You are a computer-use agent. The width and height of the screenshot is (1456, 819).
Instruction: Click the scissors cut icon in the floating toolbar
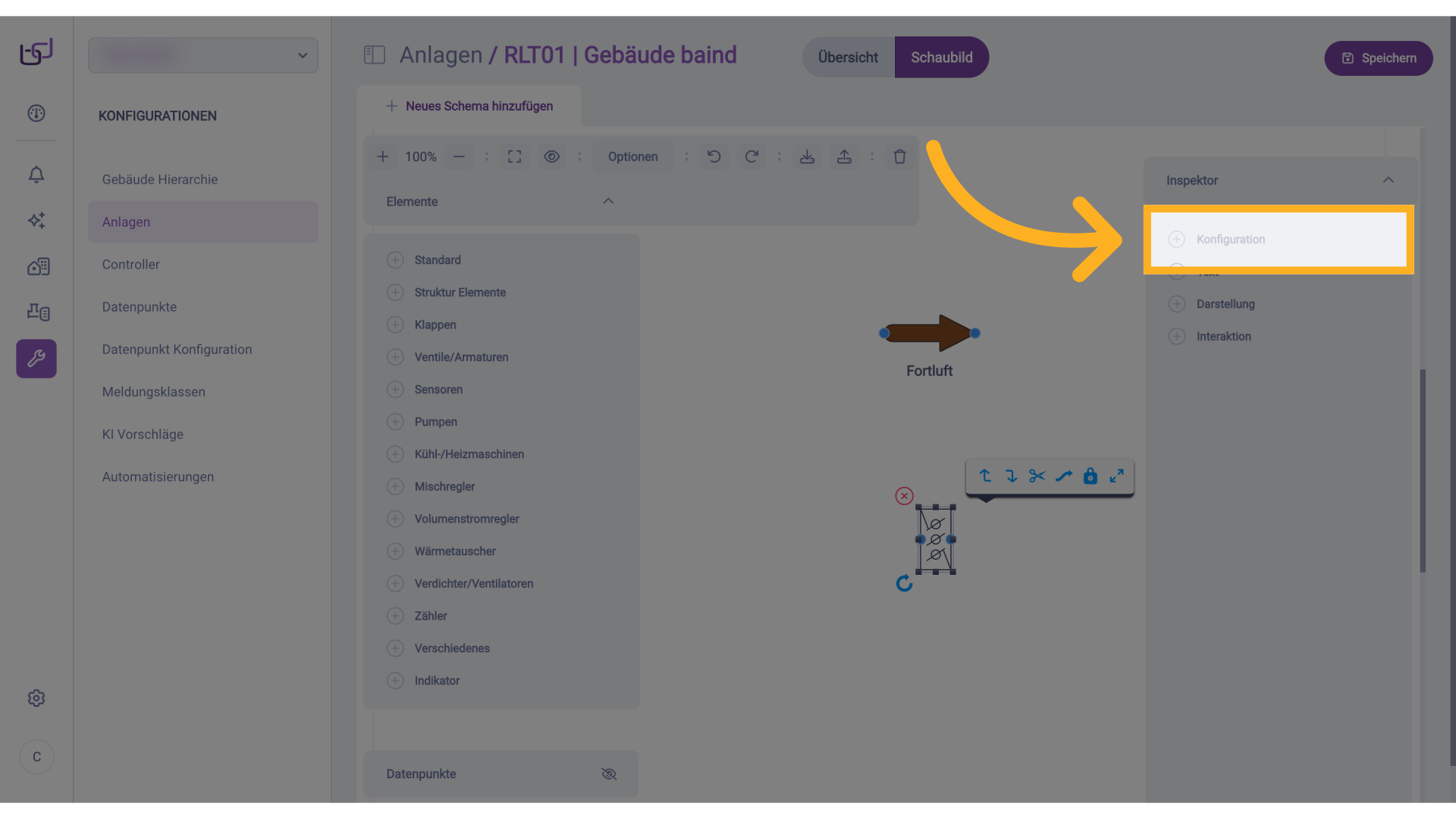[1037, 475]
